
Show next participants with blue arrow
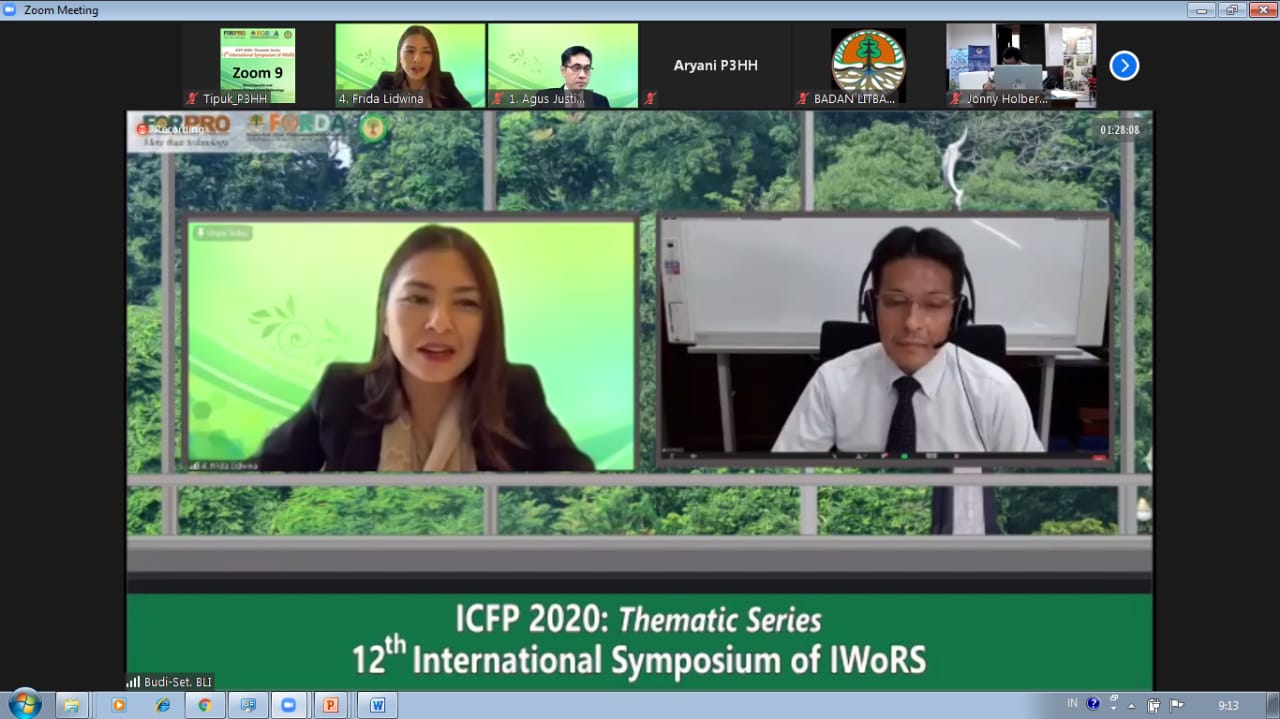coord(1124,66)
